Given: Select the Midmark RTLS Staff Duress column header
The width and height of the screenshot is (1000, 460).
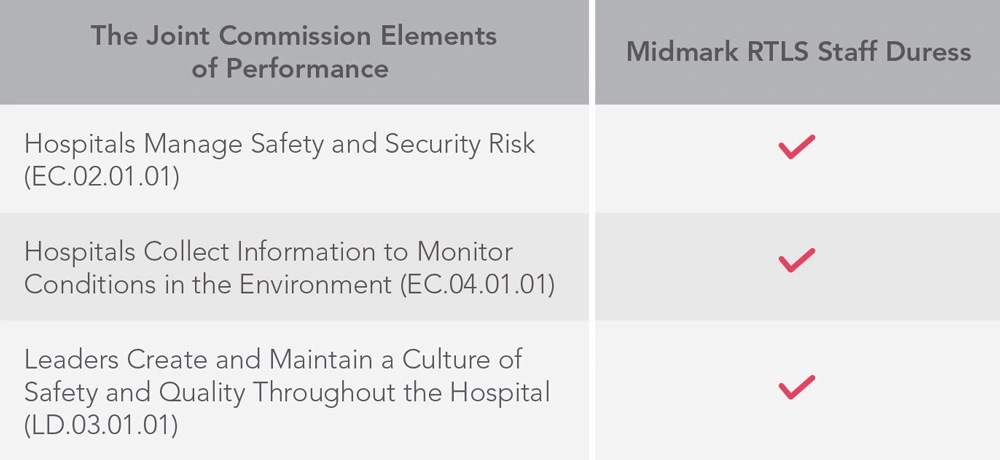Looking at the screenshot, I should click(x=798, y=52).
